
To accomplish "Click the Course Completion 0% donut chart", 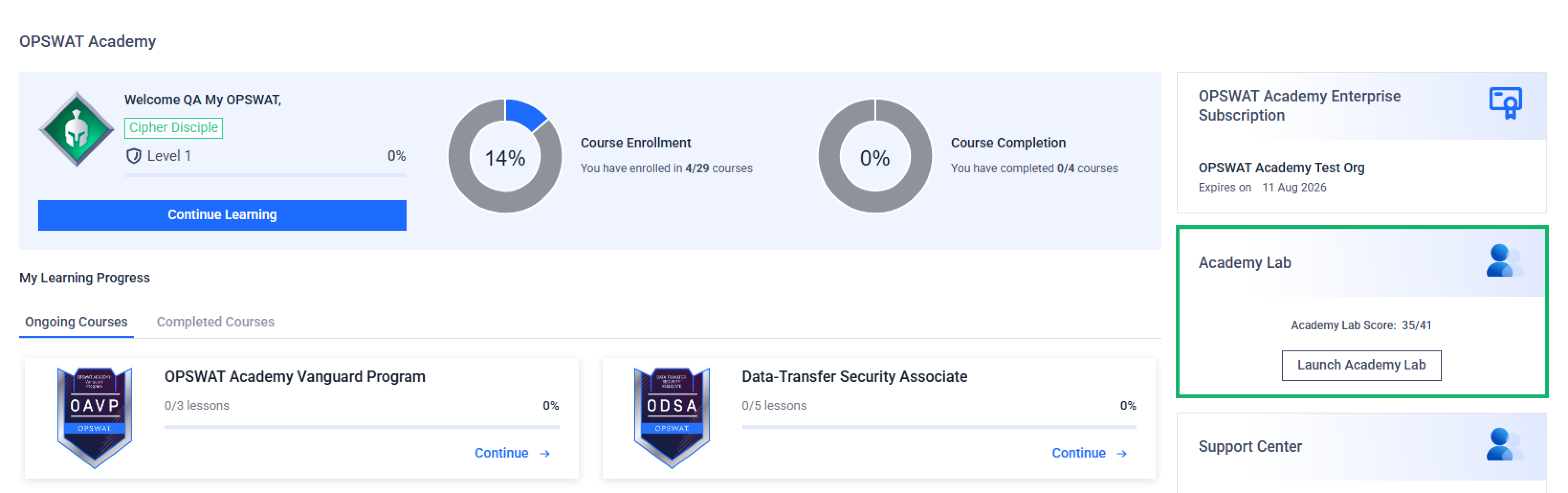I will click(875, 157).
